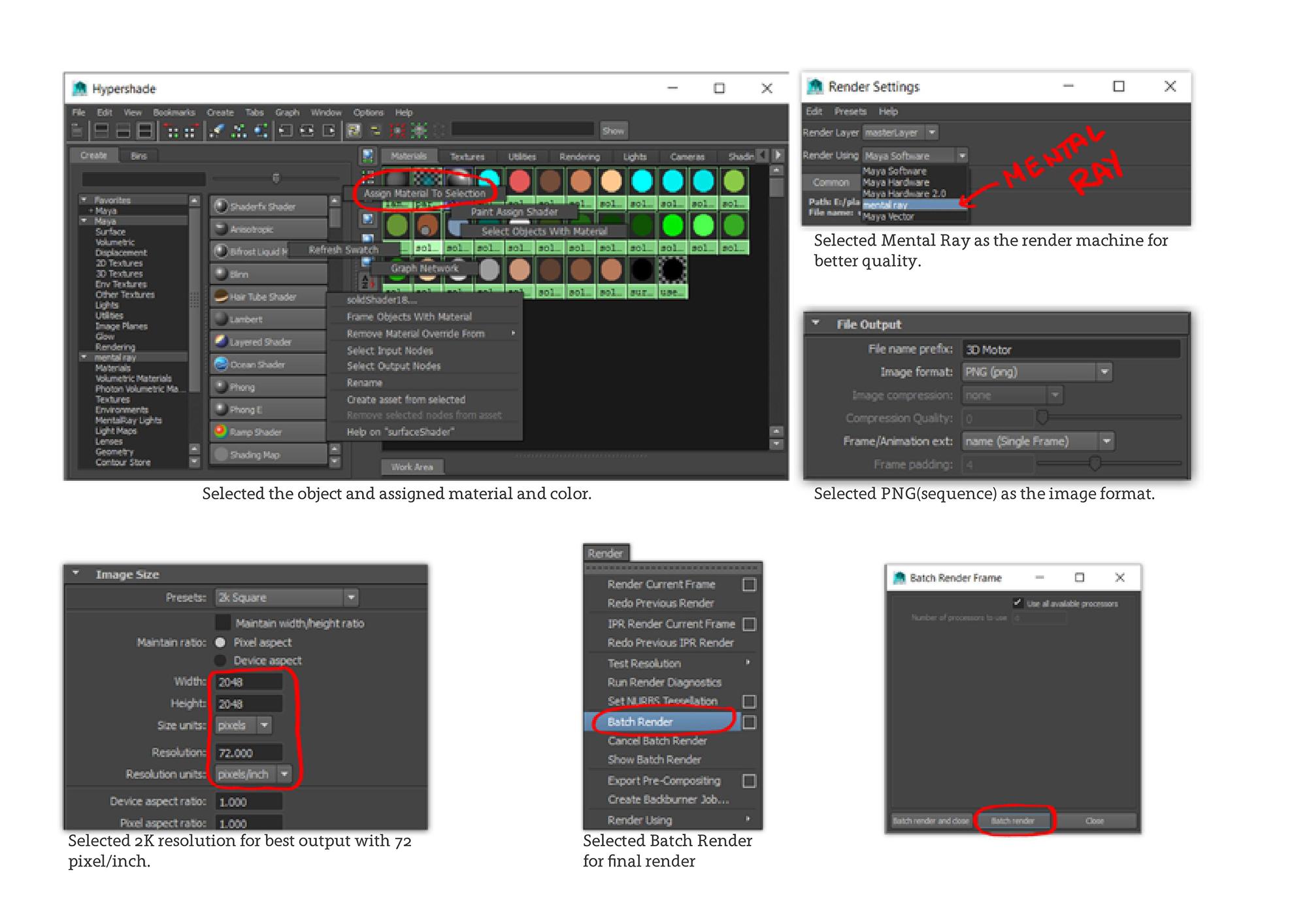
Task: Choose Assign Material To Selection
Action: pyautogui.click(x=425, y=193)
